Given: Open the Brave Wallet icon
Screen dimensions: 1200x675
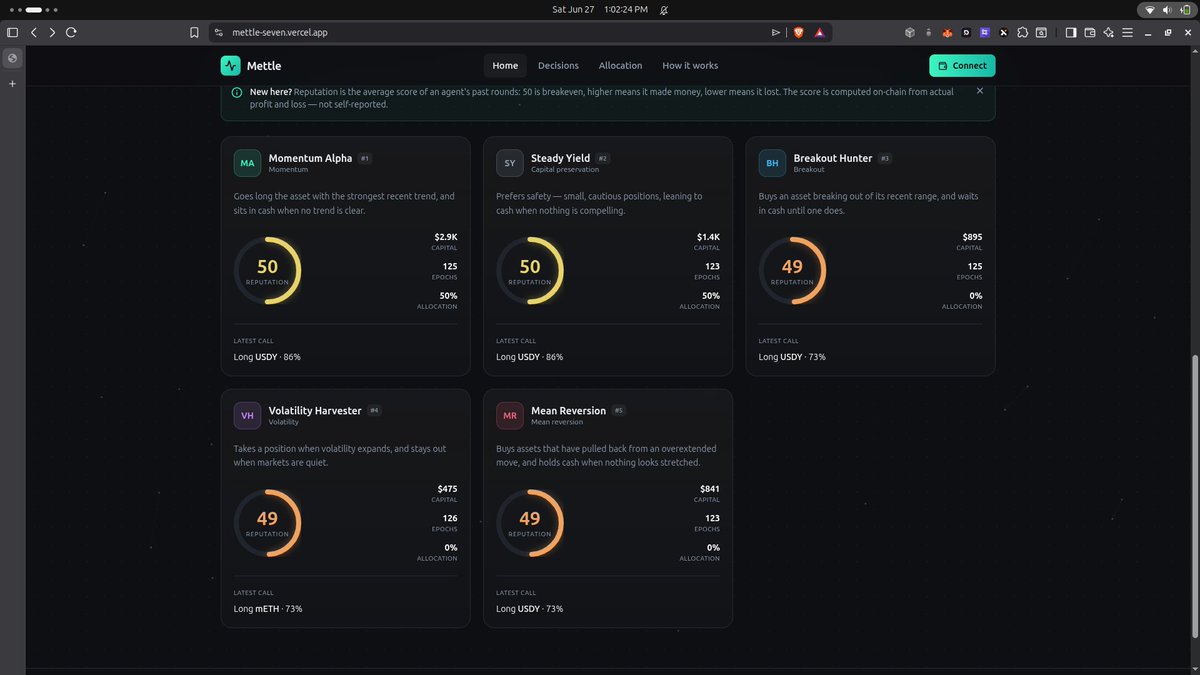Looking at the screenshot, I should [1090, 32].
